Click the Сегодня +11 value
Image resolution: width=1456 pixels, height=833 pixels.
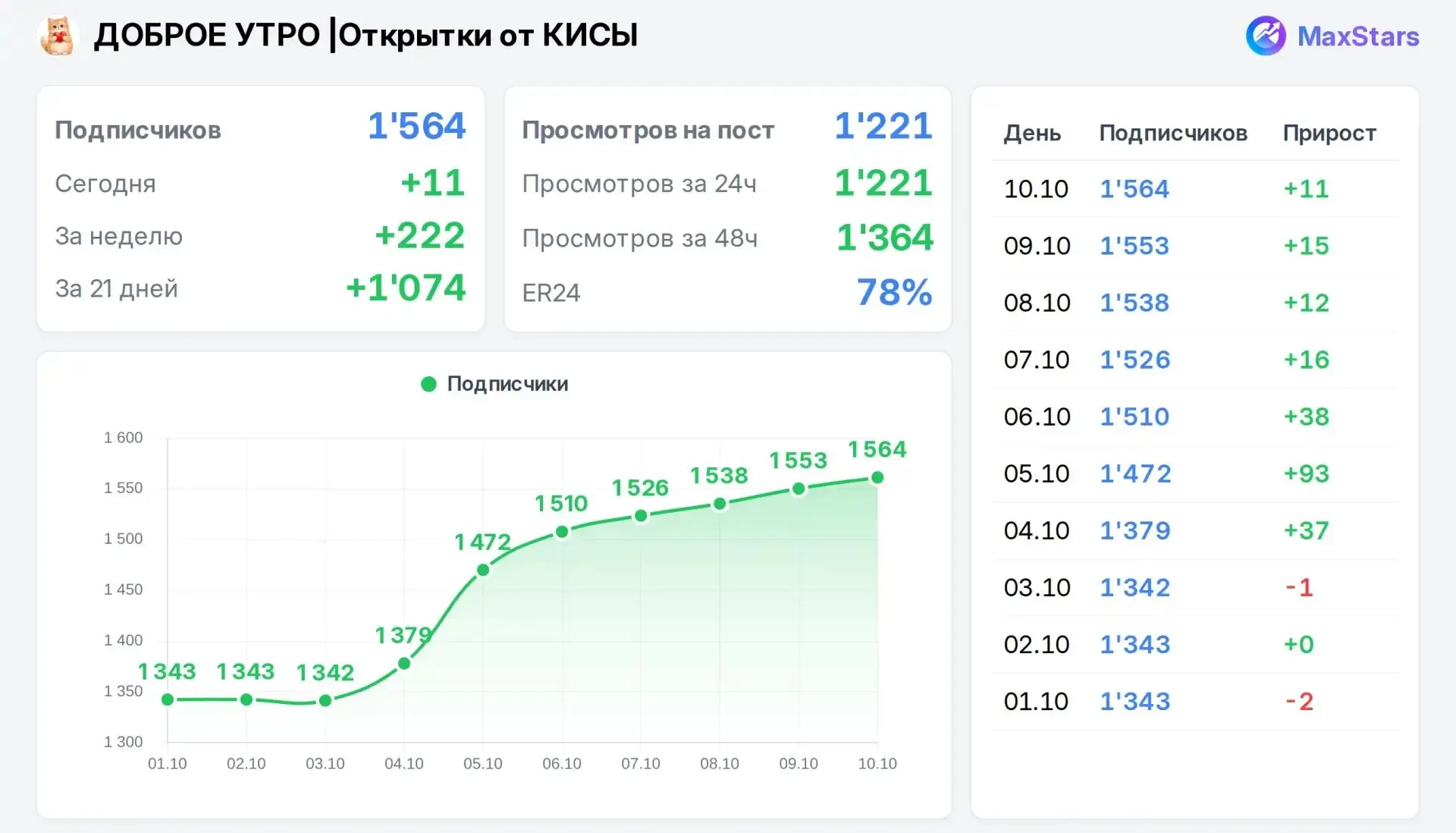coord(432,183)
